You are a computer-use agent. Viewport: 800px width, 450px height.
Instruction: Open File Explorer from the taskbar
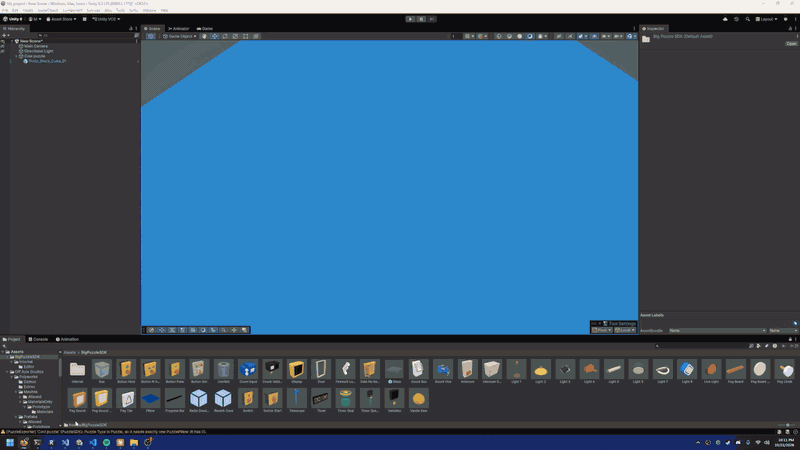[134, 442]
